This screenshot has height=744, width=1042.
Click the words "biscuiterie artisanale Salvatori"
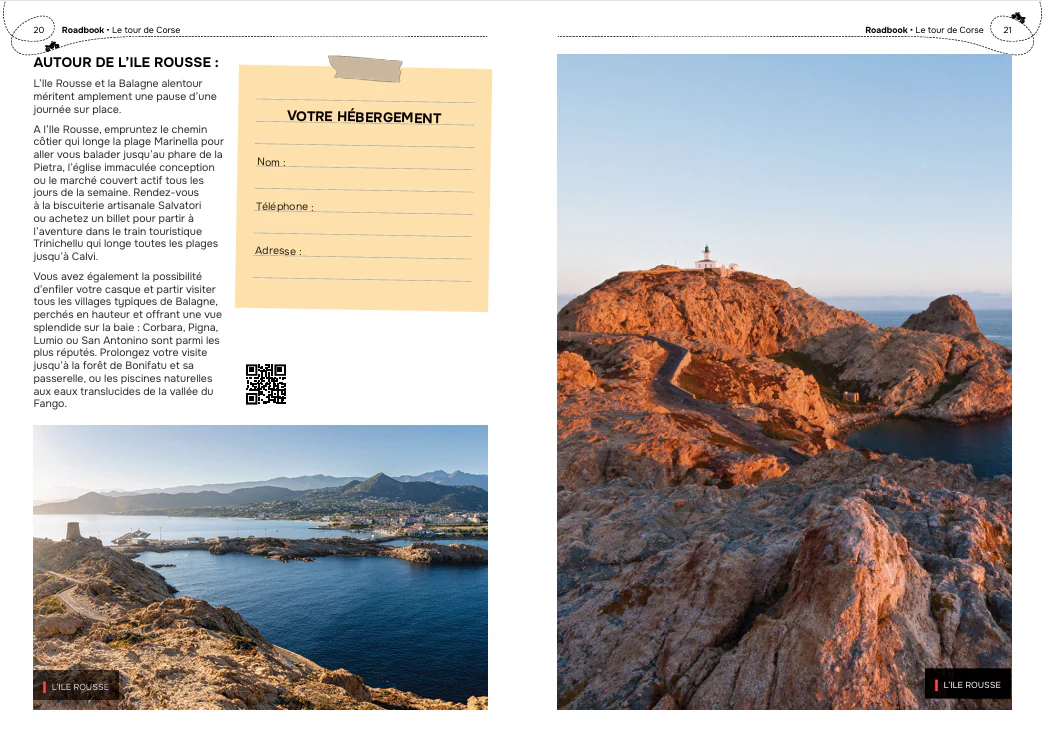tap(128, 205)
